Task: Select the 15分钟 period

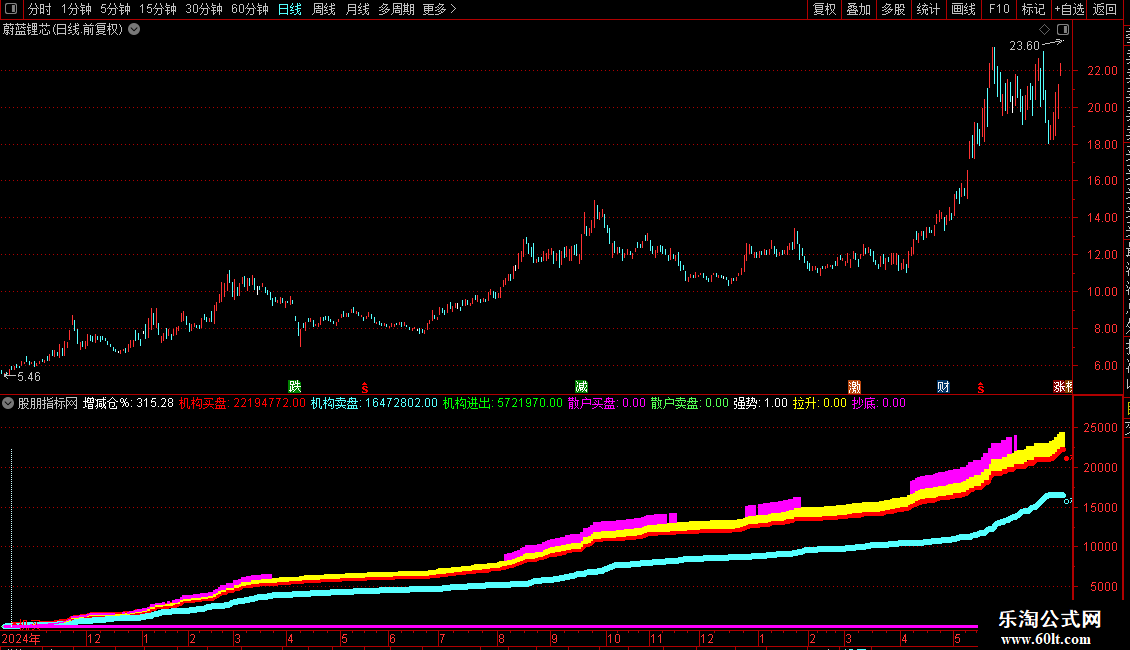Action: tap(157, 9)
